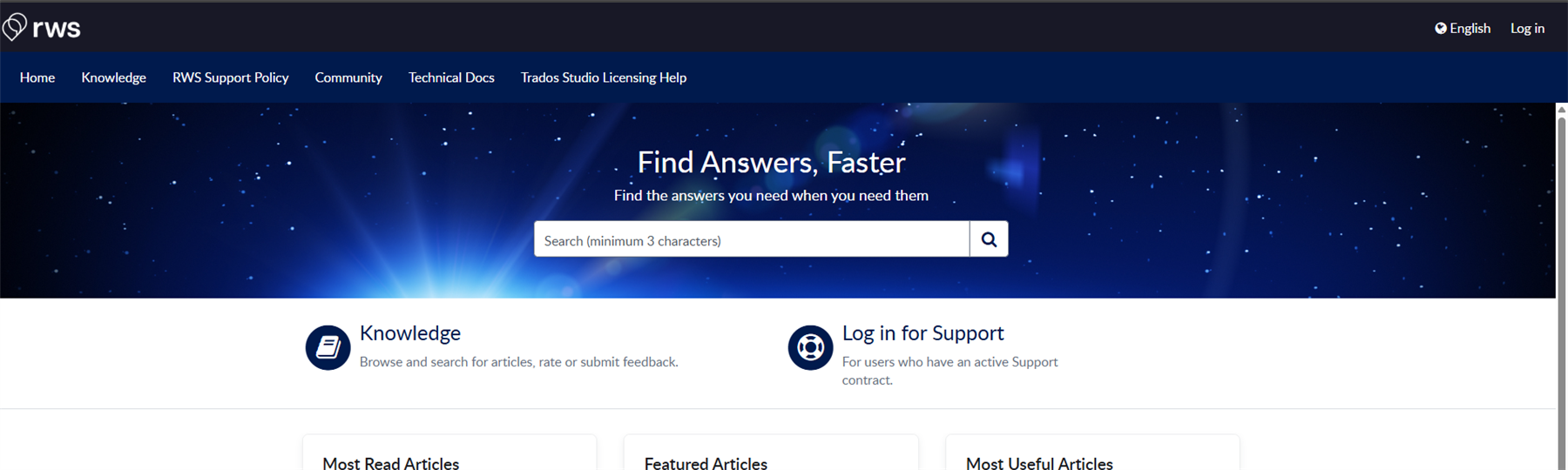The height and width of the screenshot is (470, 1568).
Task: Click the page's vertical scrollbar
Action: pos(1561,287)
